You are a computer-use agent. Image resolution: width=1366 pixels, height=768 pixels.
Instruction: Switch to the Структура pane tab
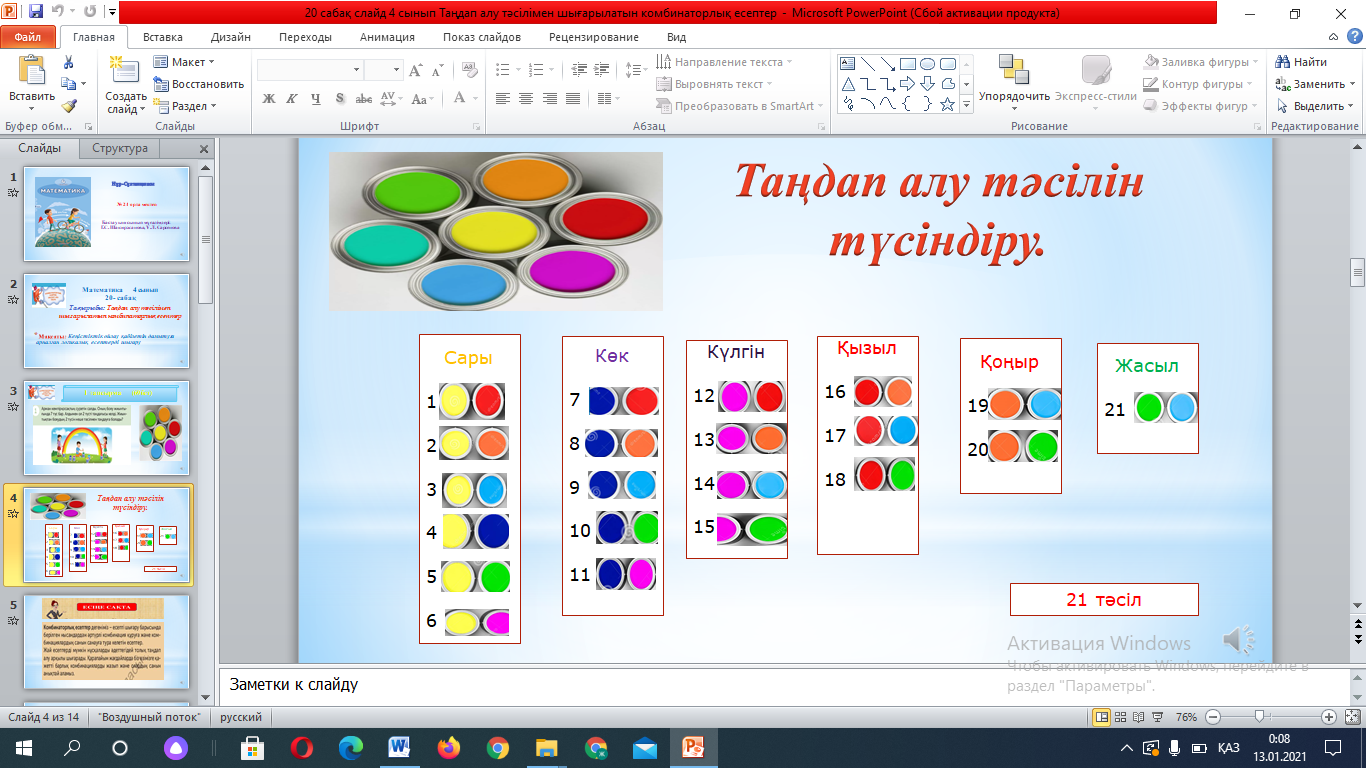click(120, 148)
